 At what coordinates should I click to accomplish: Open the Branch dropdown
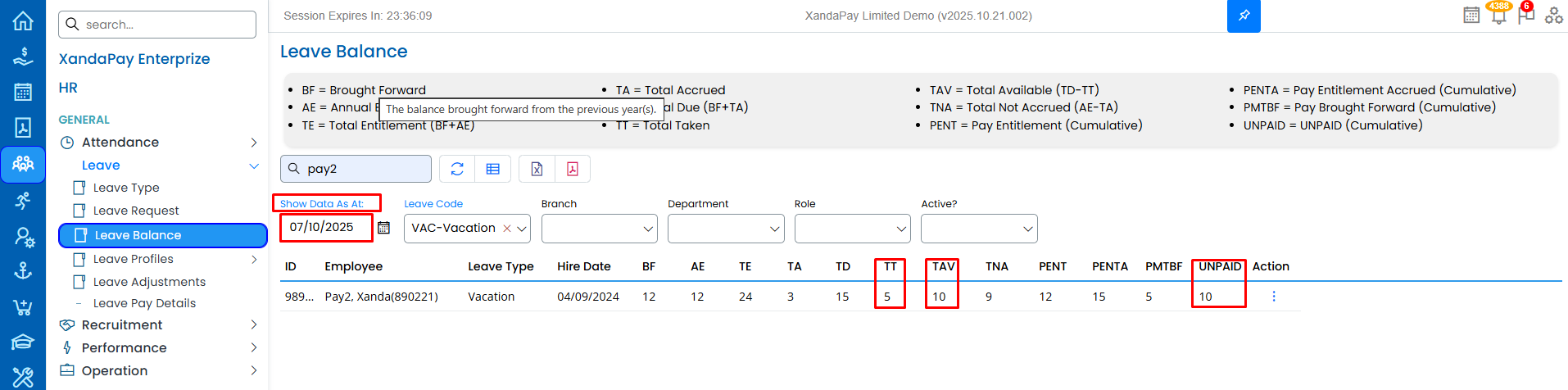coord(599,229)
